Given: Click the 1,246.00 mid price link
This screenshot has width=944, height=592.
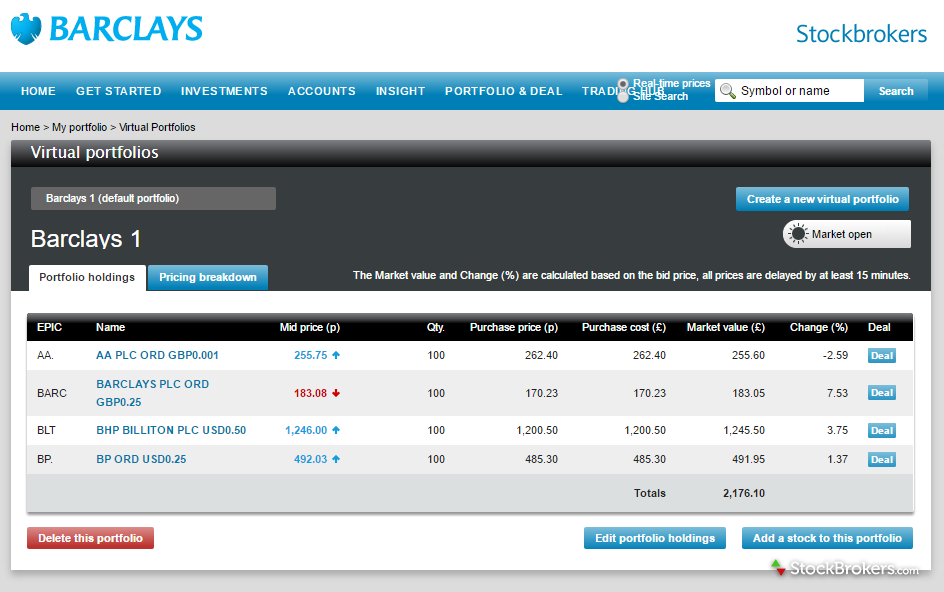Looking at the screenshot, I should [306, 431].
